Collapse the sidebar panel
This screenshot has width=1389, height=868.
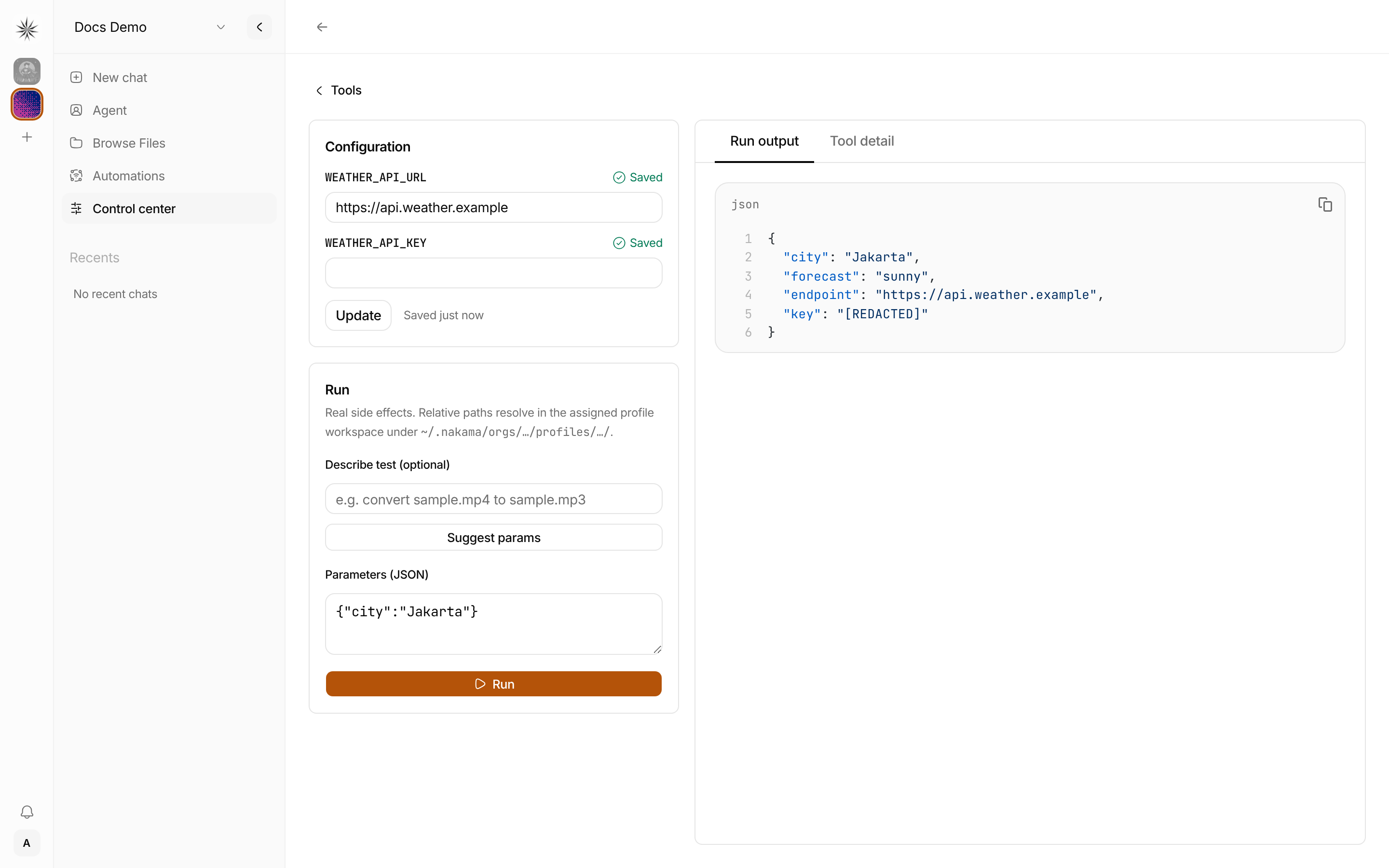(259, 27)
